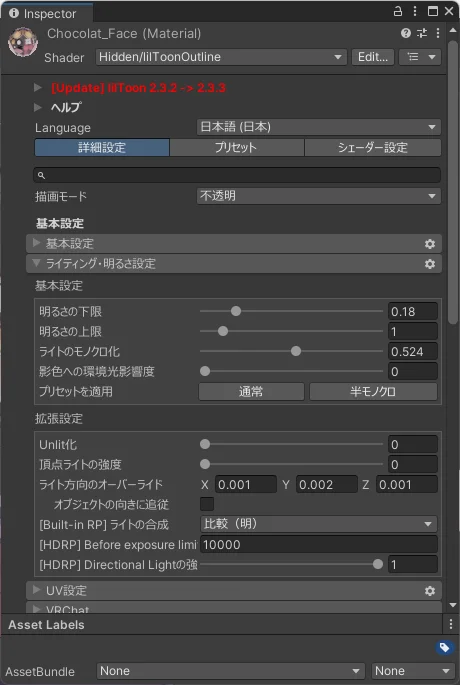Click the 頂点ライトの強度 slider handle
The image size is (460, 685).
(205, 464)
